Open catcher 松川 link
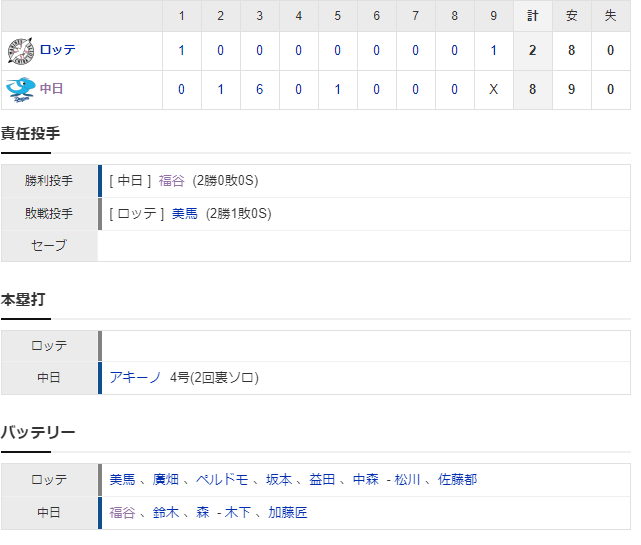This screenshot has width=641, height=545. (x=408, y=480)
